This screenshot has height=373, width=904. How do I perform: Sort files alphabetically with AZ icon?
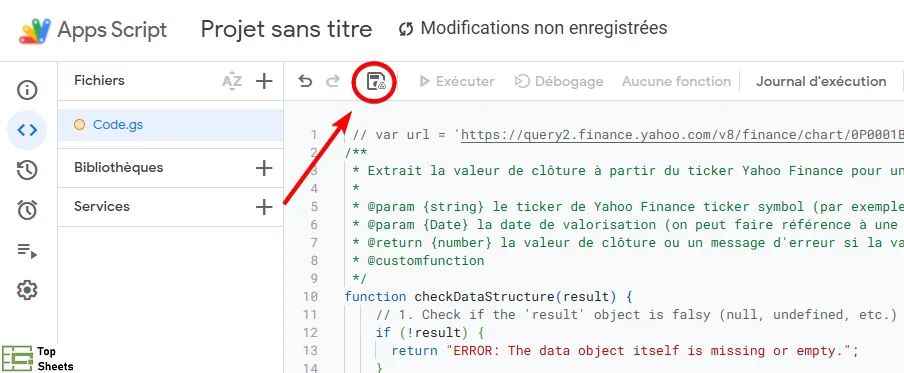coord(232,81)
